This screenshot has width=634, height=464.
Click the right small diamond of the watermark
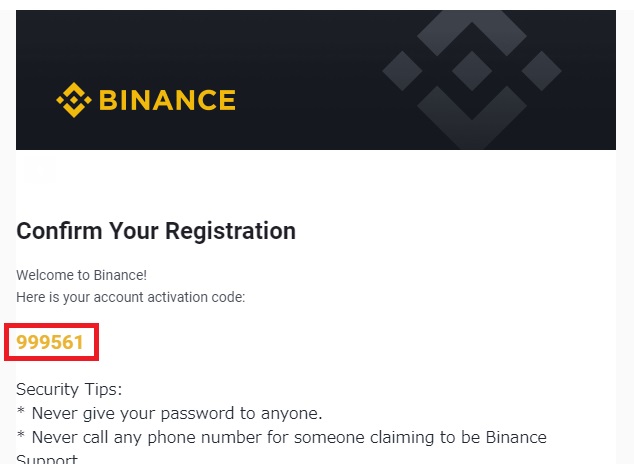click(x=541, y=71)
